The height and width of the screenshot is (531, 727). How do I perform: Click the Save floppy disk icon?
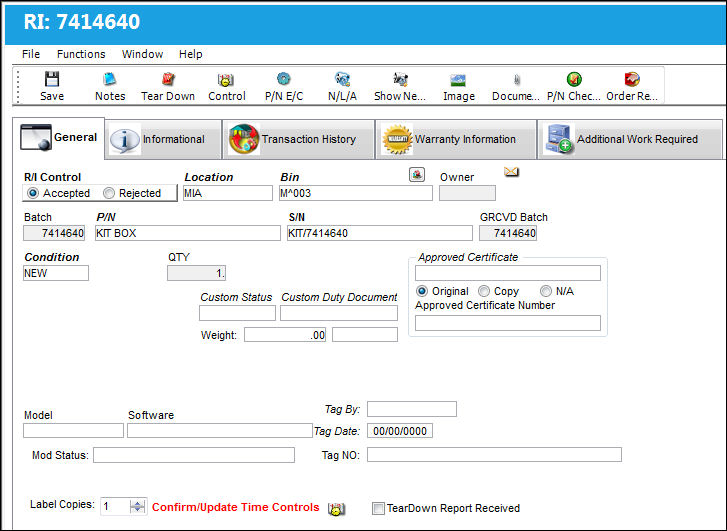point(51,79)
